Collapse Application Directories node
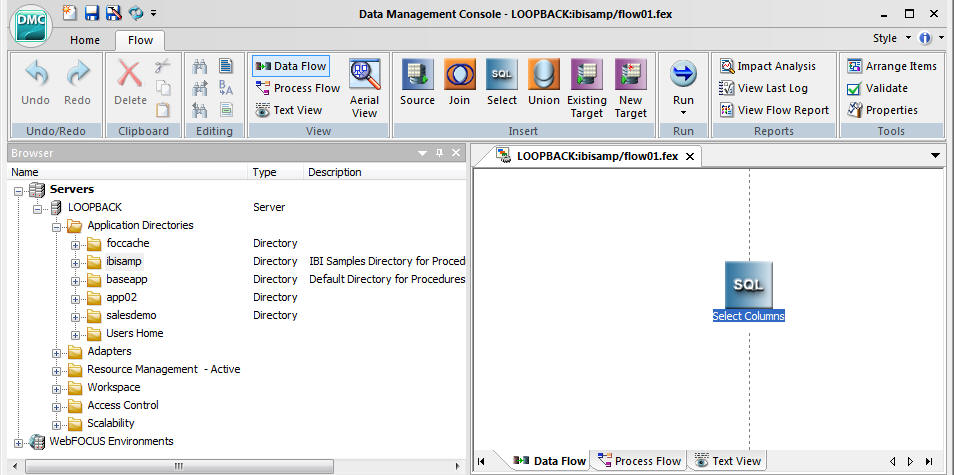The height and width of the screenshot is (475, 954). click(x=57, y=227)
